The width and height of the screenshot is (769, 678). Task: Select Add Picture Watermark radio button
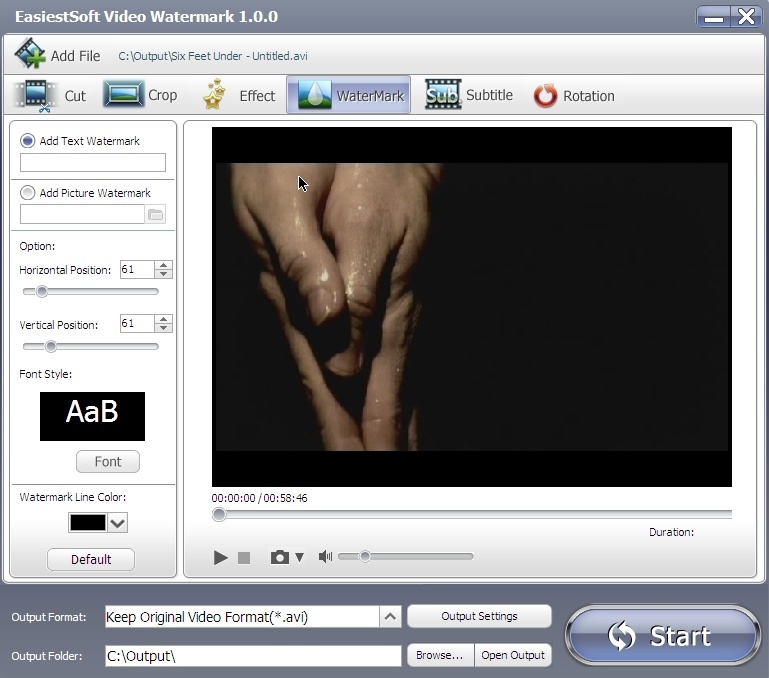click(x=27, y=193)
